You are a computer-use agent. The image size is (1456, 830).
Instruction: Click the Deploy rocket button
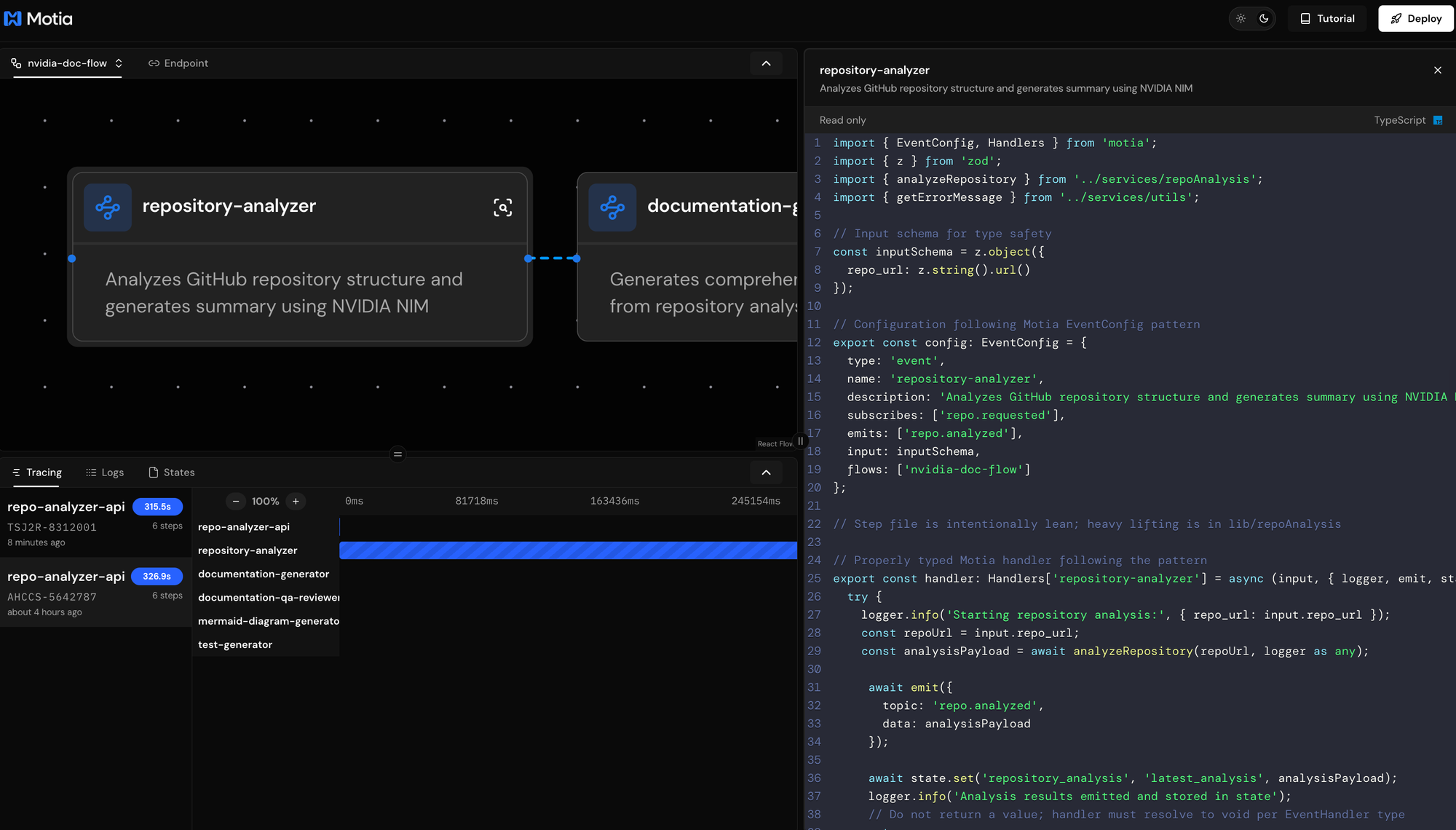[1415, 19]
